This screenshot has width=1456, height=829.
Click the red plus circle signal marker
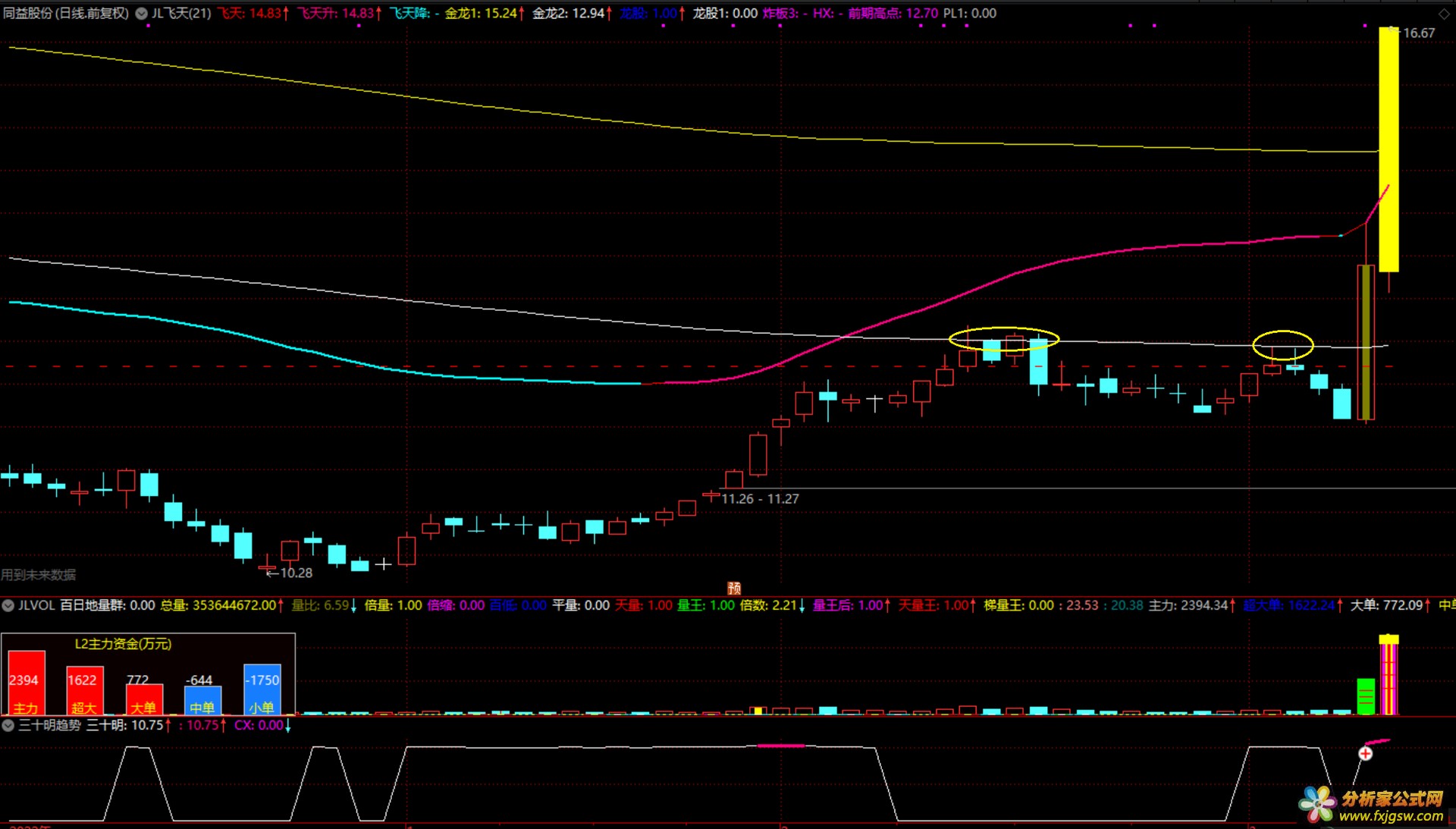[1365, 753]
